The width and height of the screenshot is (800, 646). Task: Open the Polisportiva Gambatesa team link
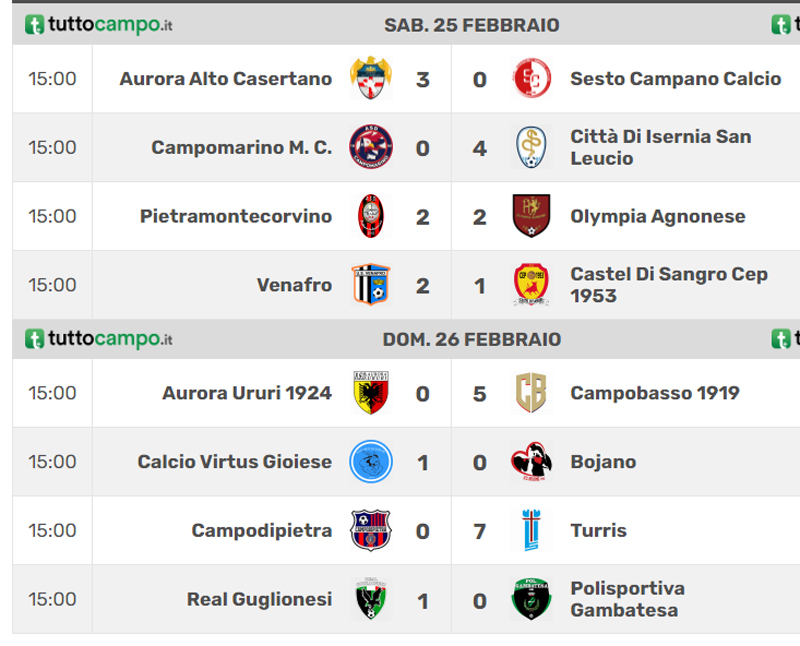[628, 599]
